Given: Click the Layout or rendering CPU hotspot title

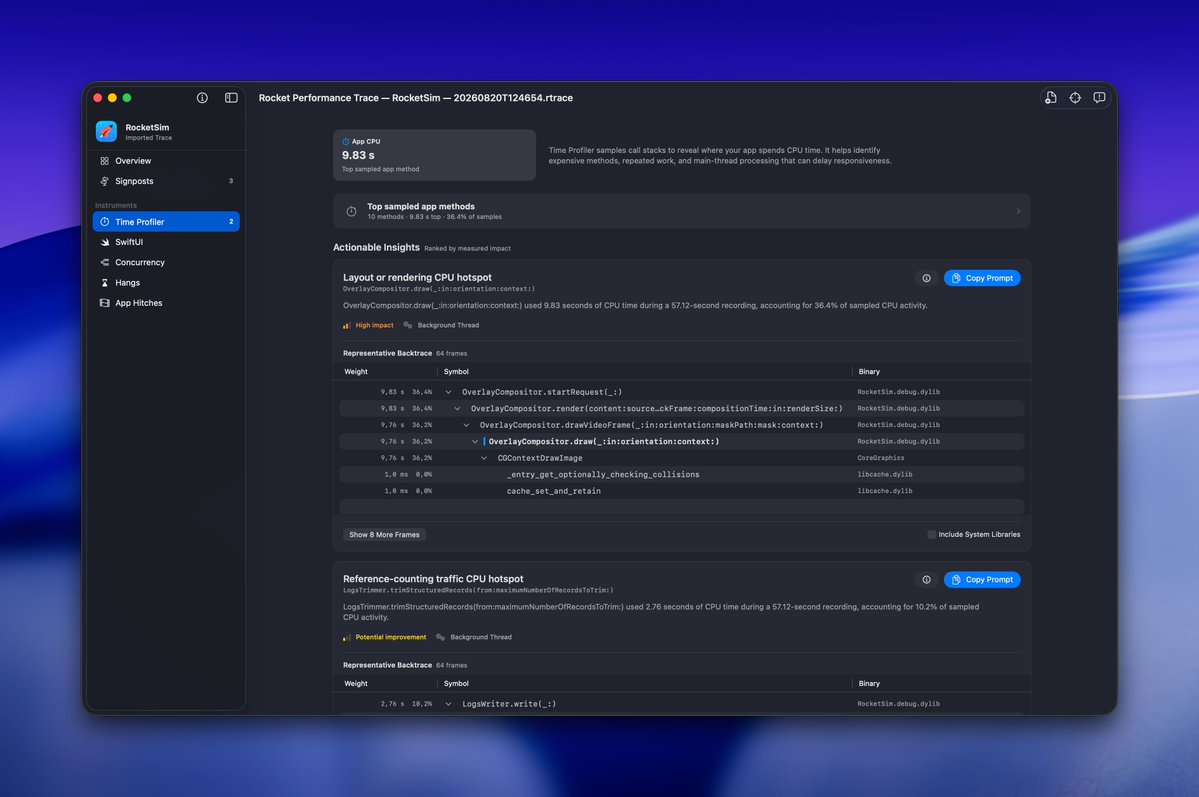Looking at the screenshot, I should 417,278.
